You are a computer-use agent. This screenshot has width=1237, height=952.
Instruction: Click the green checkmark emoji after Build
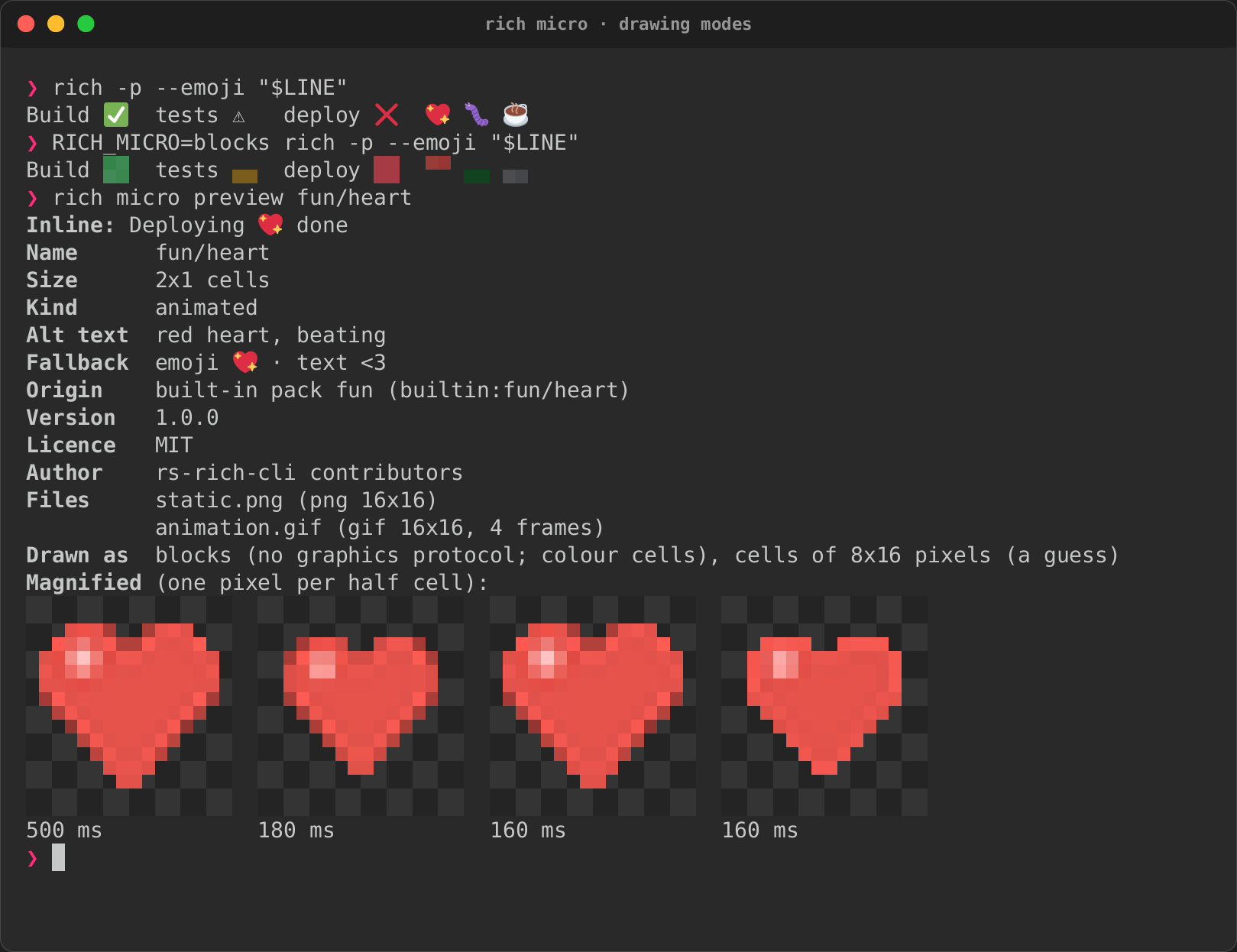(116, 115)
